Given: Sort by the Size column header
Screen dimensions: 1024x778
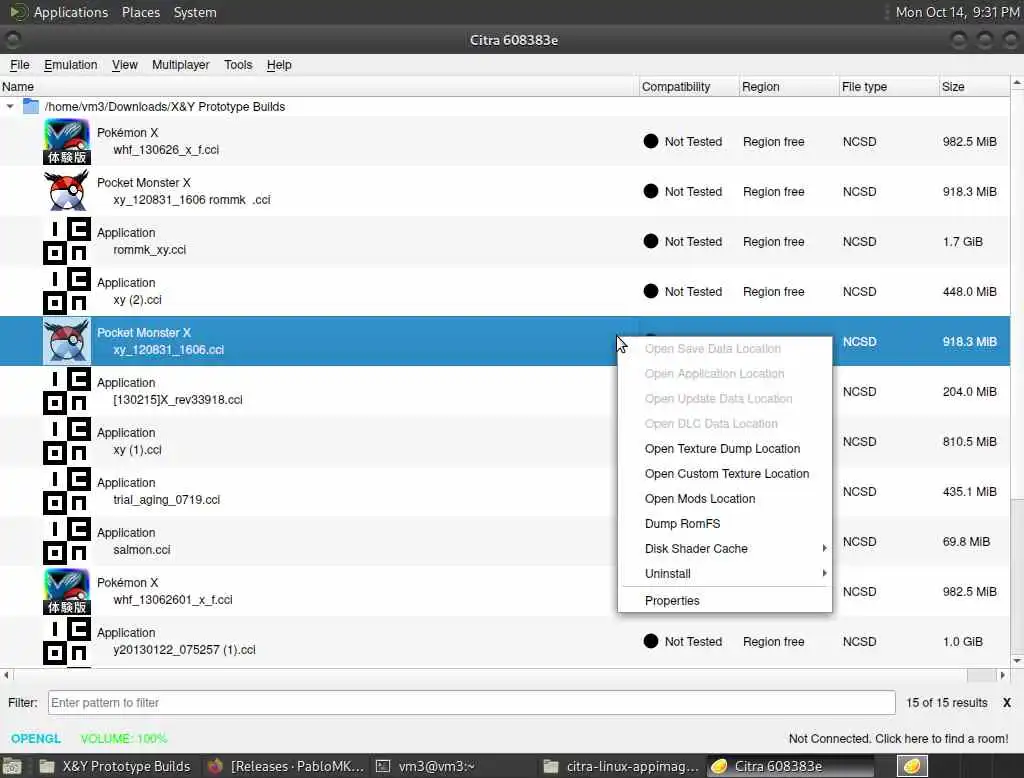Looking at the screenshot, I should tap(974, 86).
